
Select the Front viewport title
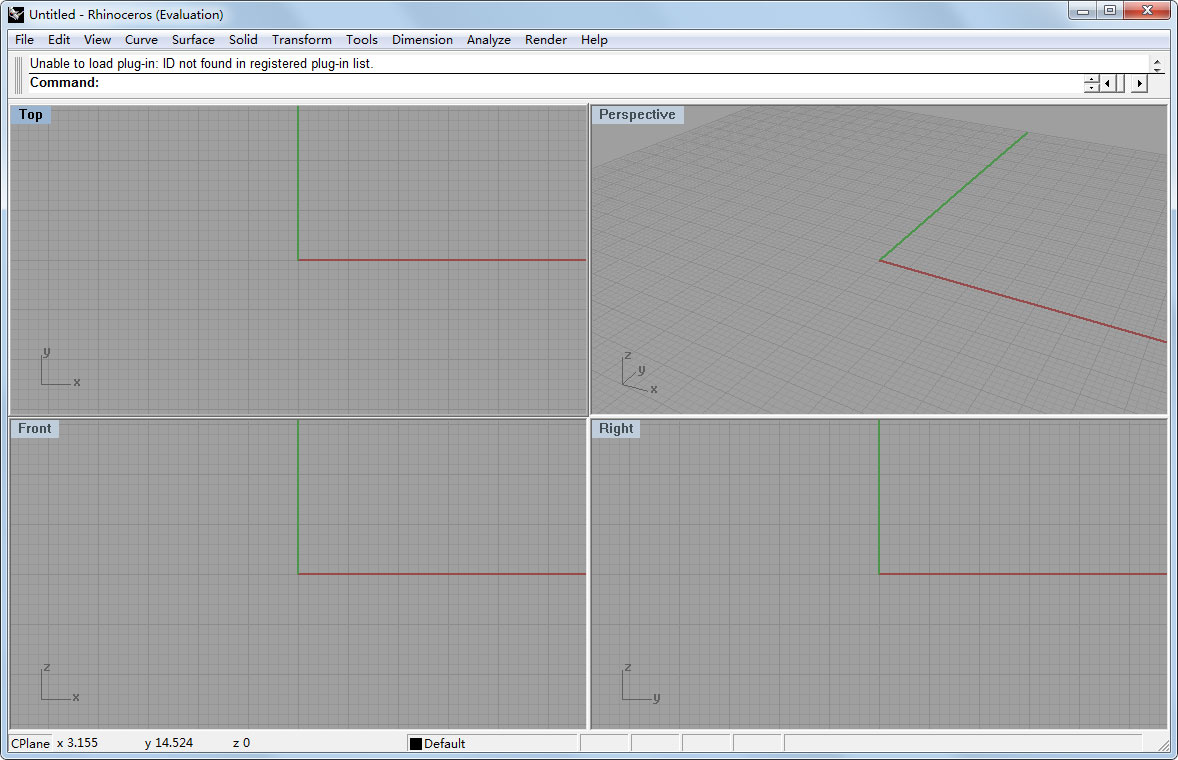coord(35,428)
